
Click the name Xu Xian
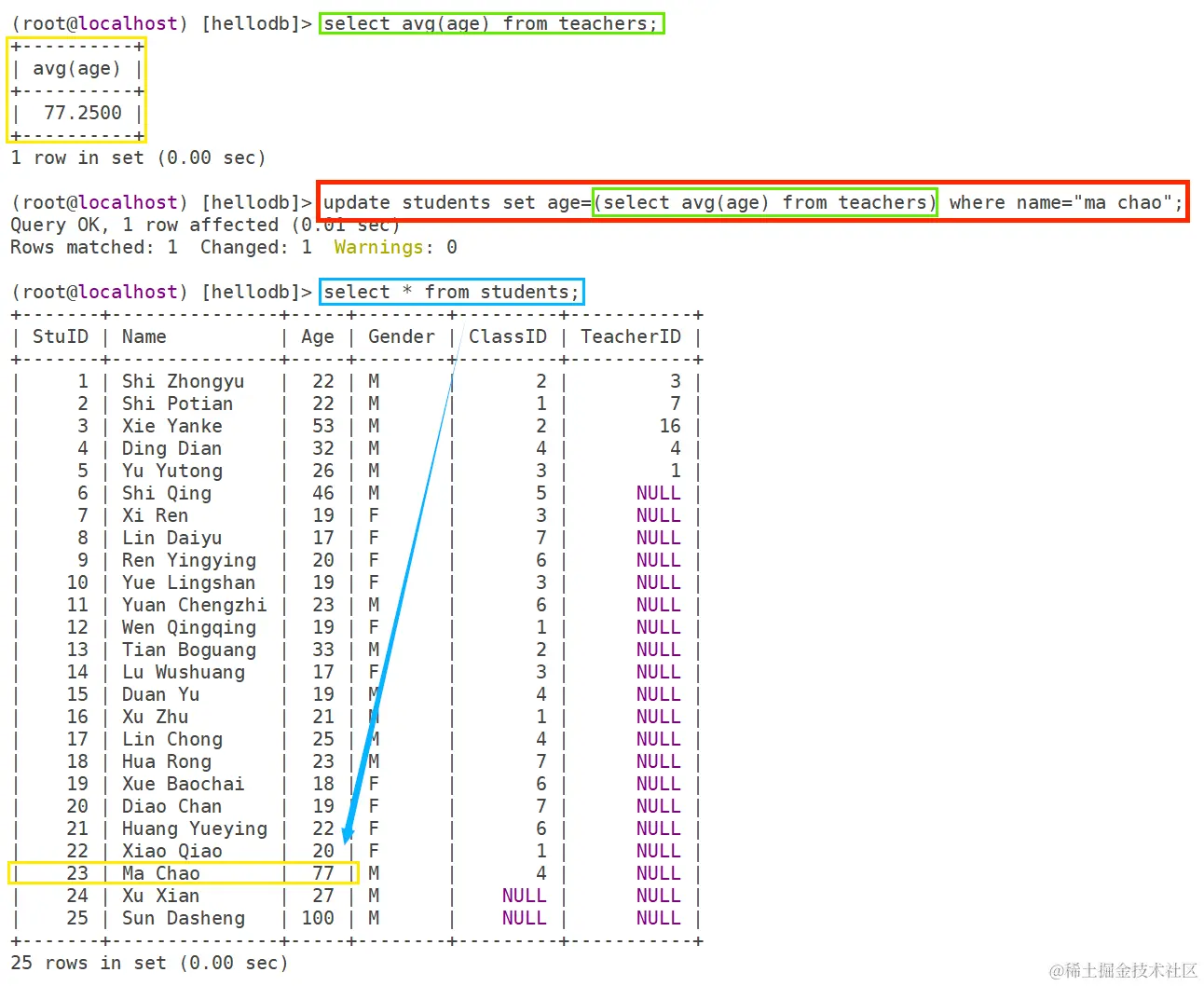coord(160,896)
